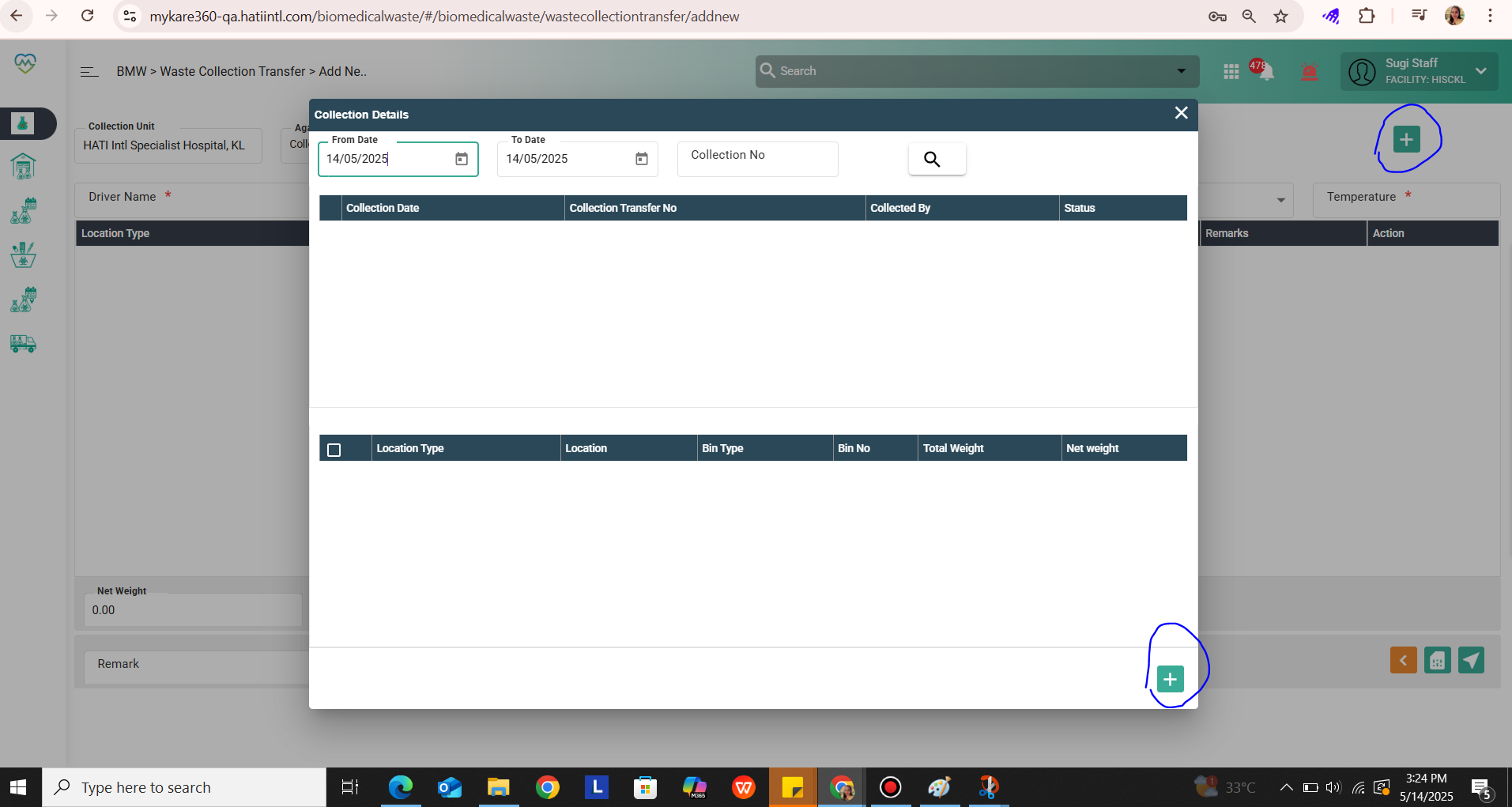The height and width of the screenshot is (807, 1512).
Task: Click the browser address bar URL
Action: click(x=444, y=17)
